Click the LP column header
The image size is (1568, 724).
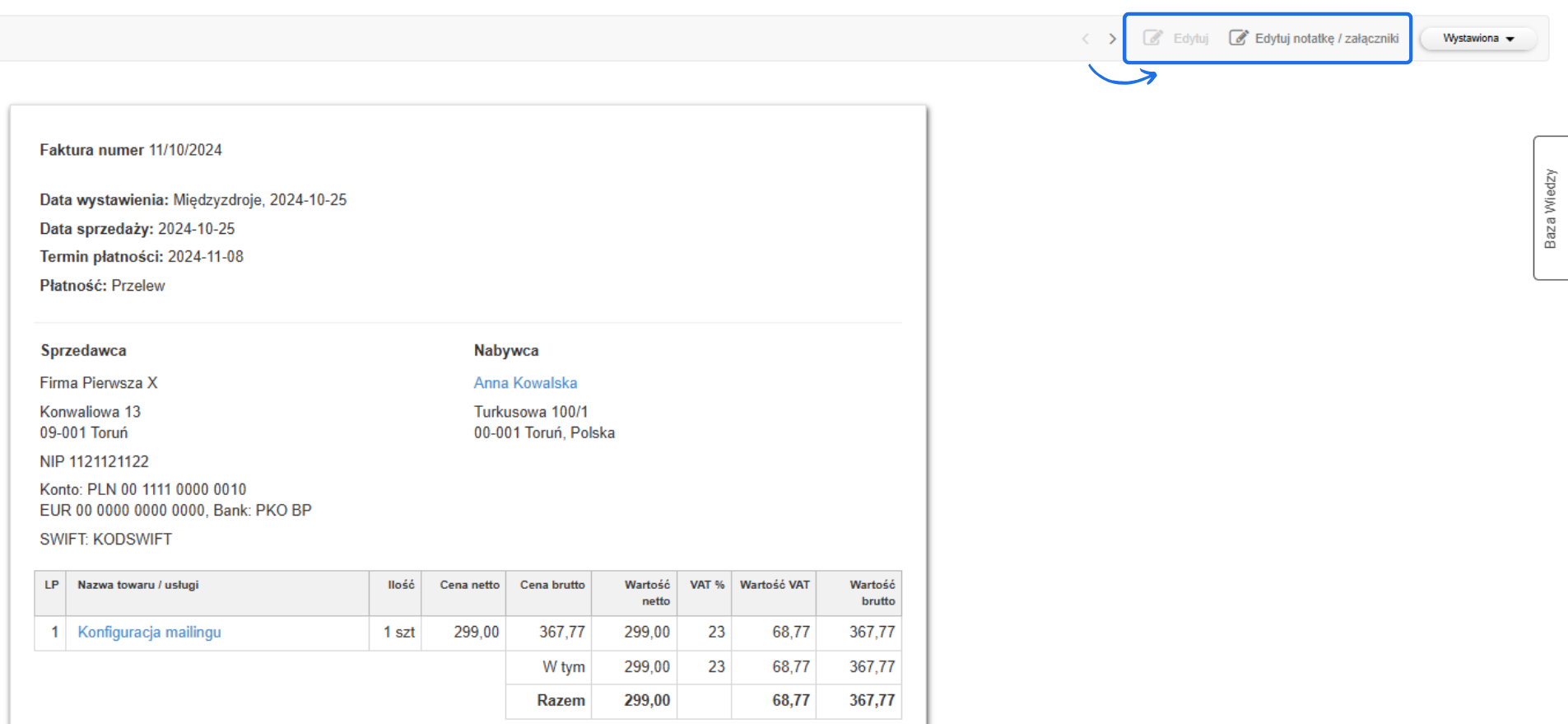click(51, 585)
